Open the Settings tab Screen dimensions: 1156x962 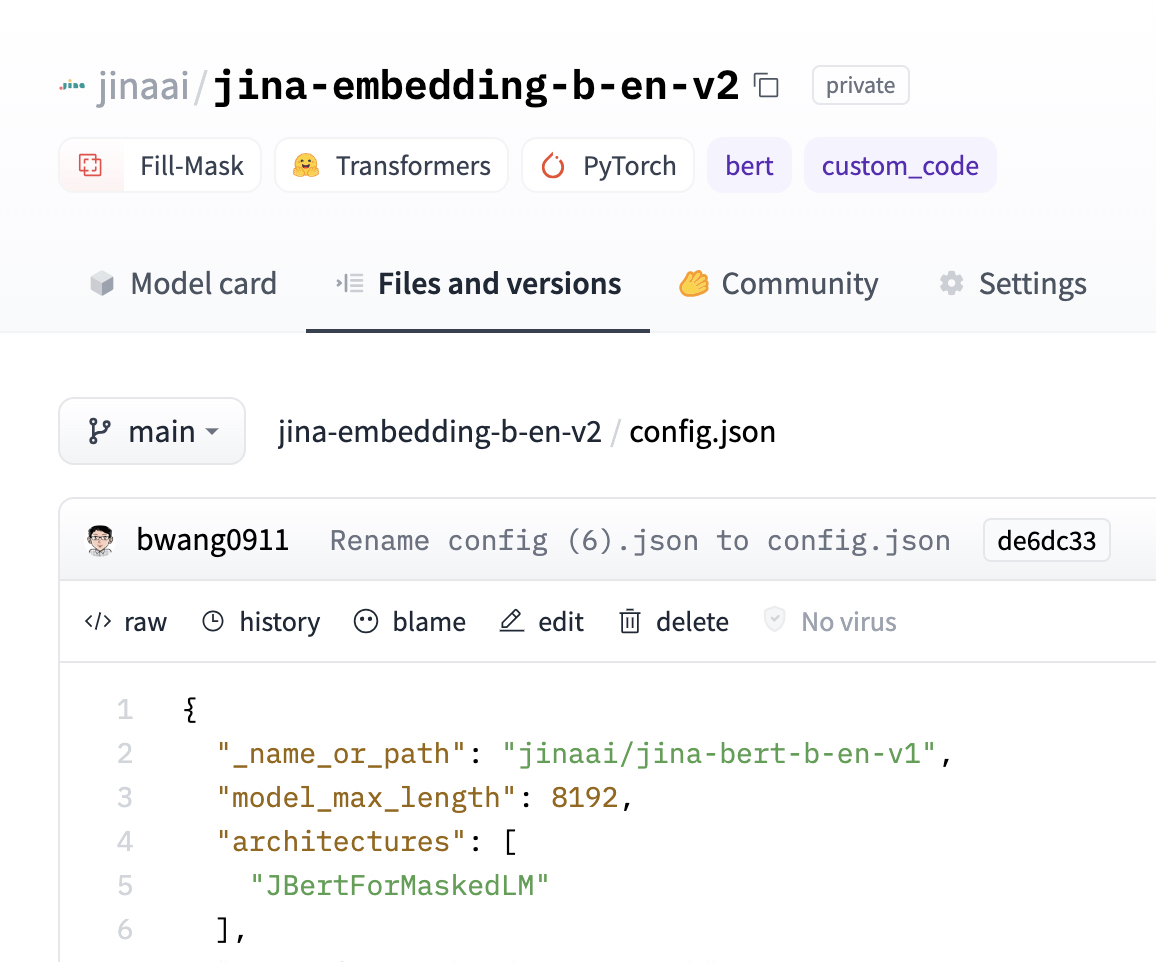click(x=1013, y=284)
